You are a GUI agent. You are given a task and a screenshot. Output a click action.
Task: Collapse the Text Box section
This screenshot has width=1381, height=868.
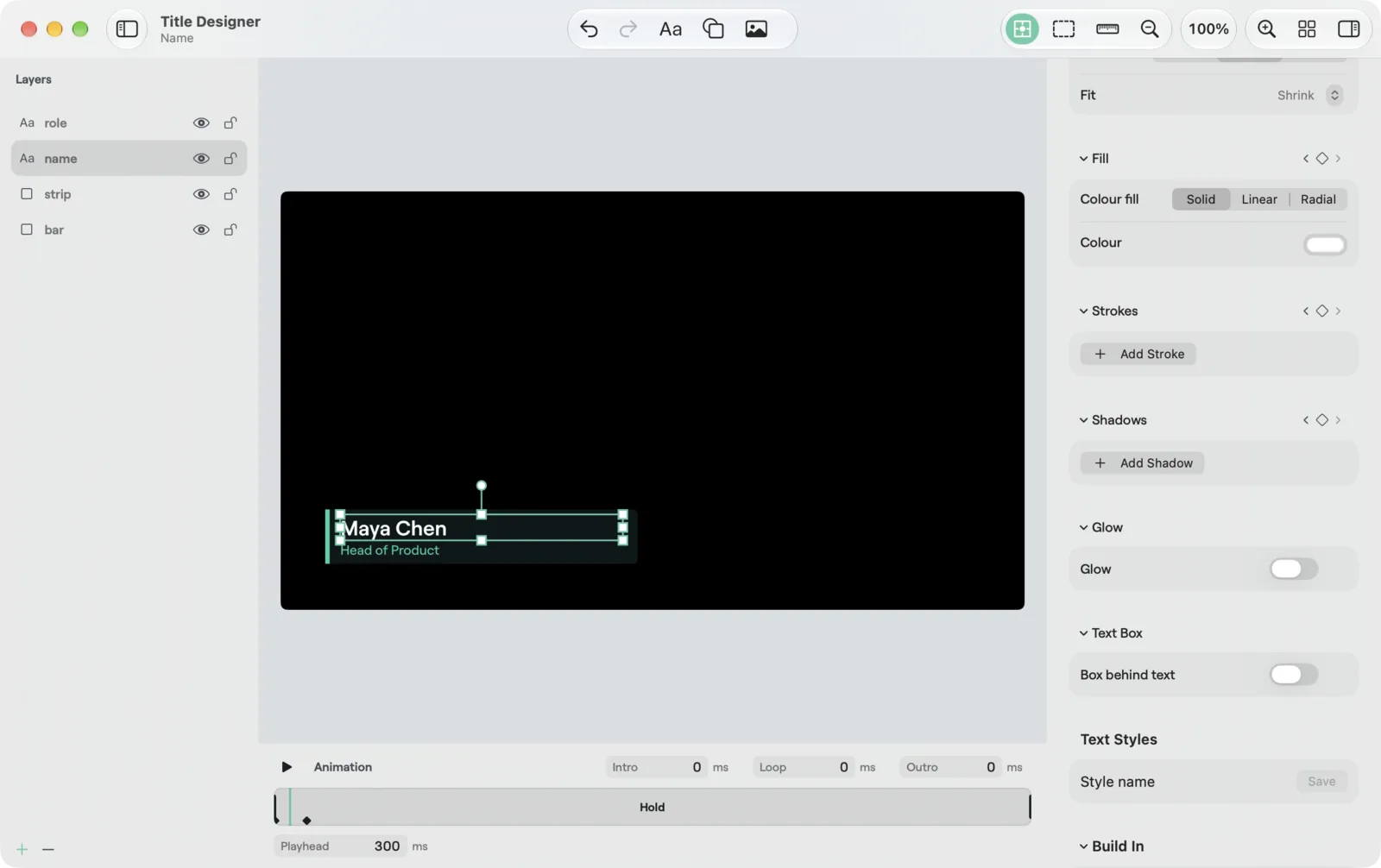pyautogui.click(x=1083, y=633)
